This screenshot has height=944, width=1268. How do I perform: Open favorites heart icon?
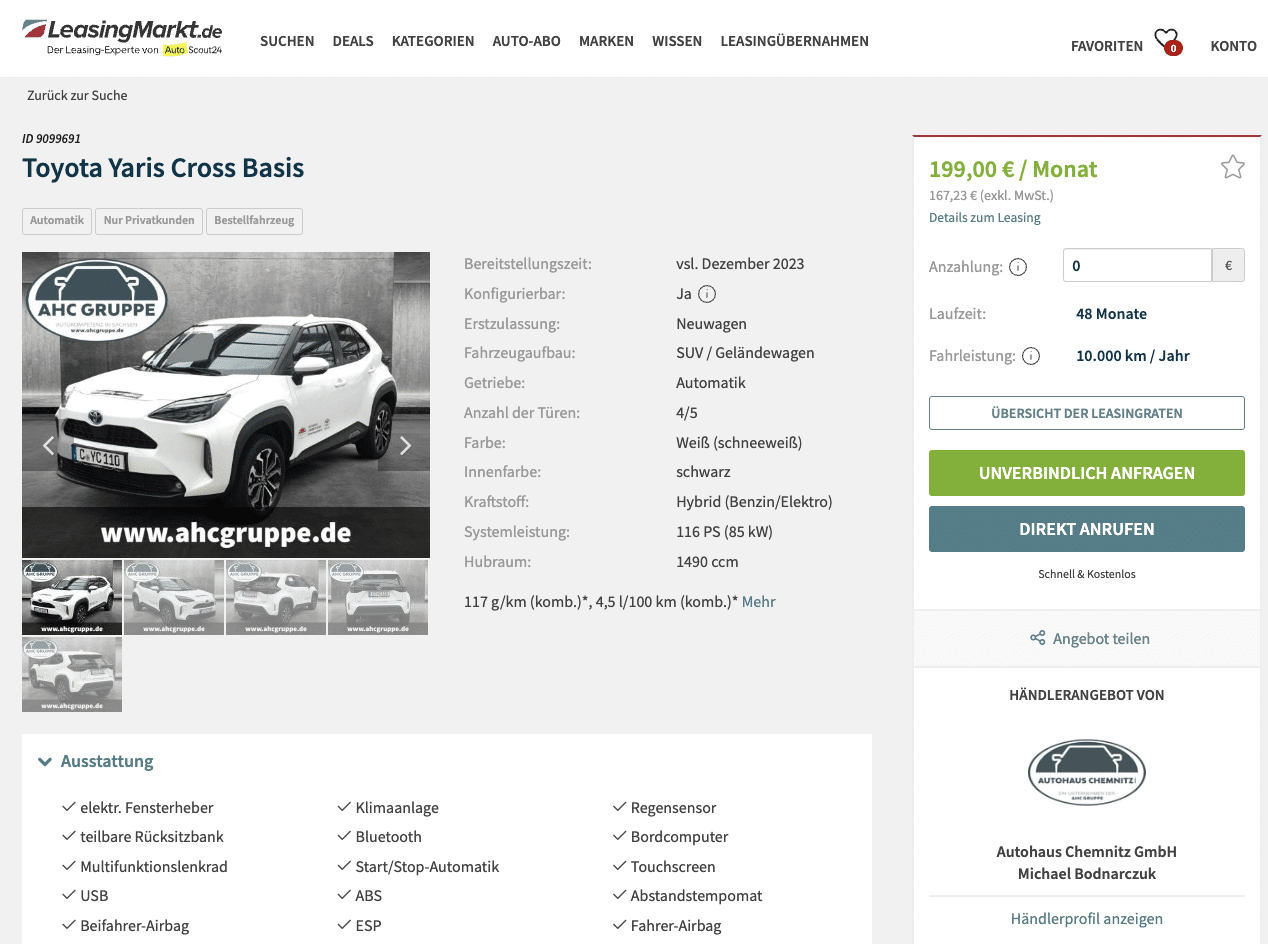(x=1167, y=41)
